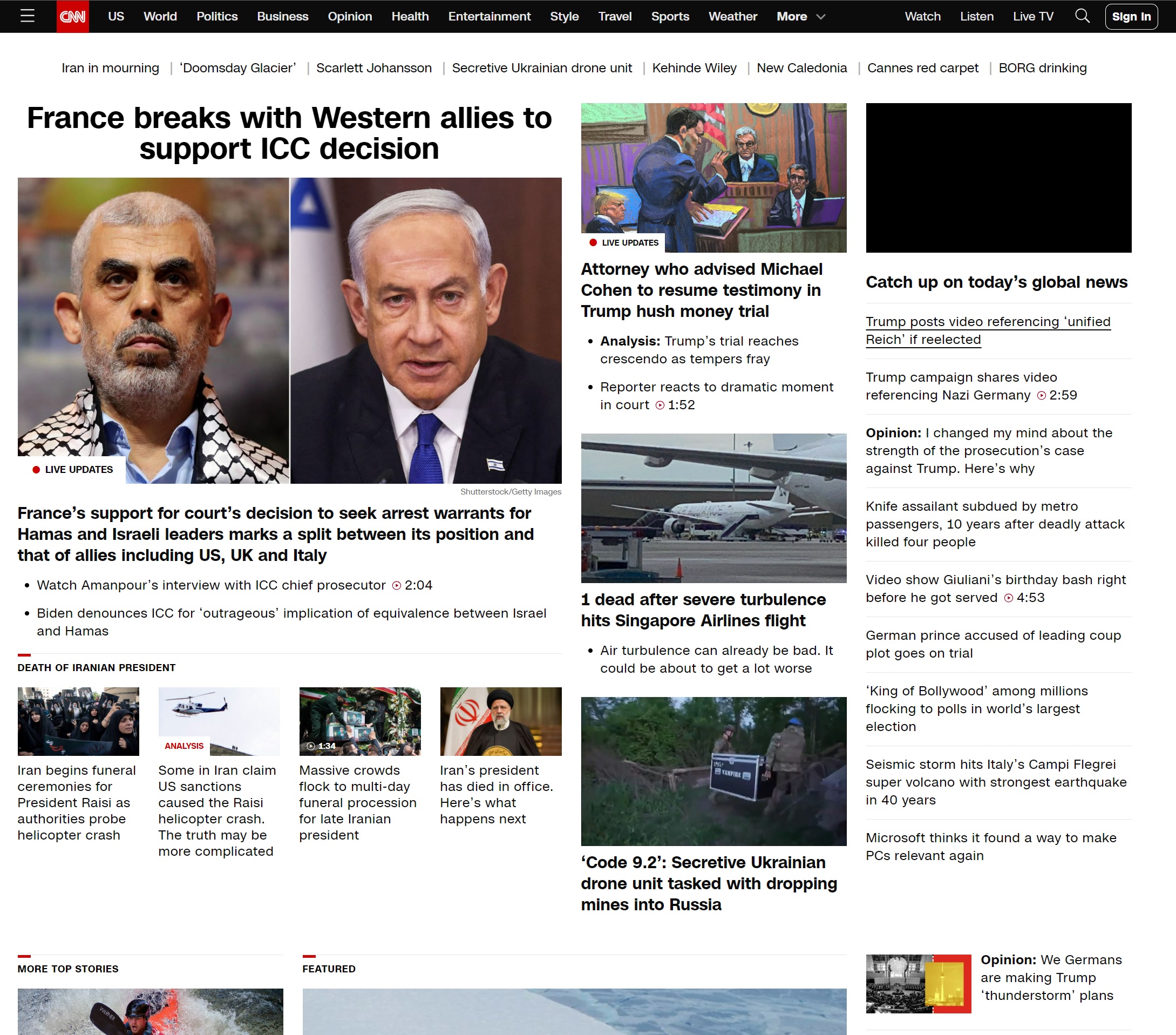Open Air turbulence can already be bad
The image size is (1176, 1035).
(716, 660)
